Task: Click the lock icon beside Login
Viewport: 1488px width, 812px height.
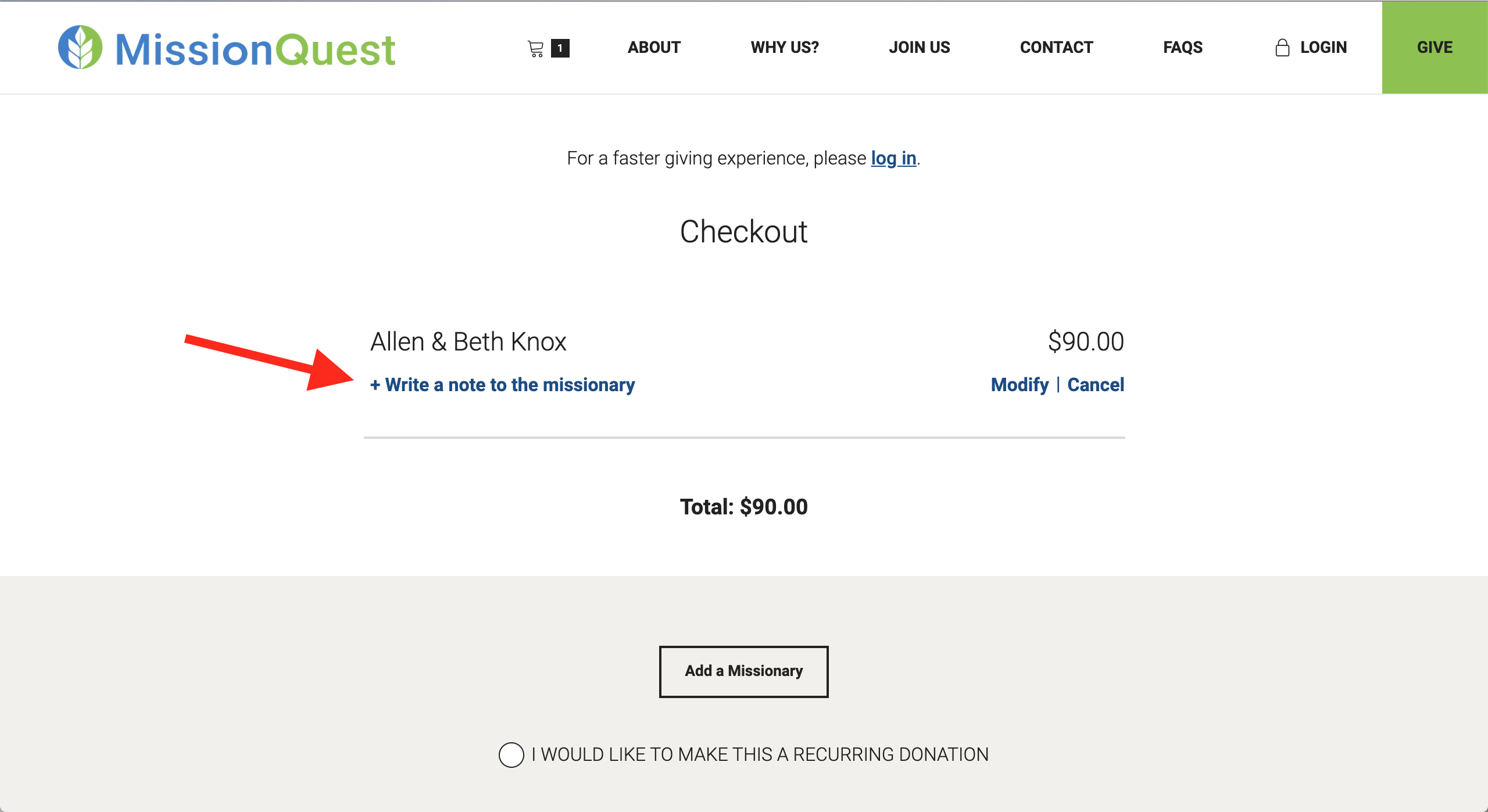Action: [1282, 48]
